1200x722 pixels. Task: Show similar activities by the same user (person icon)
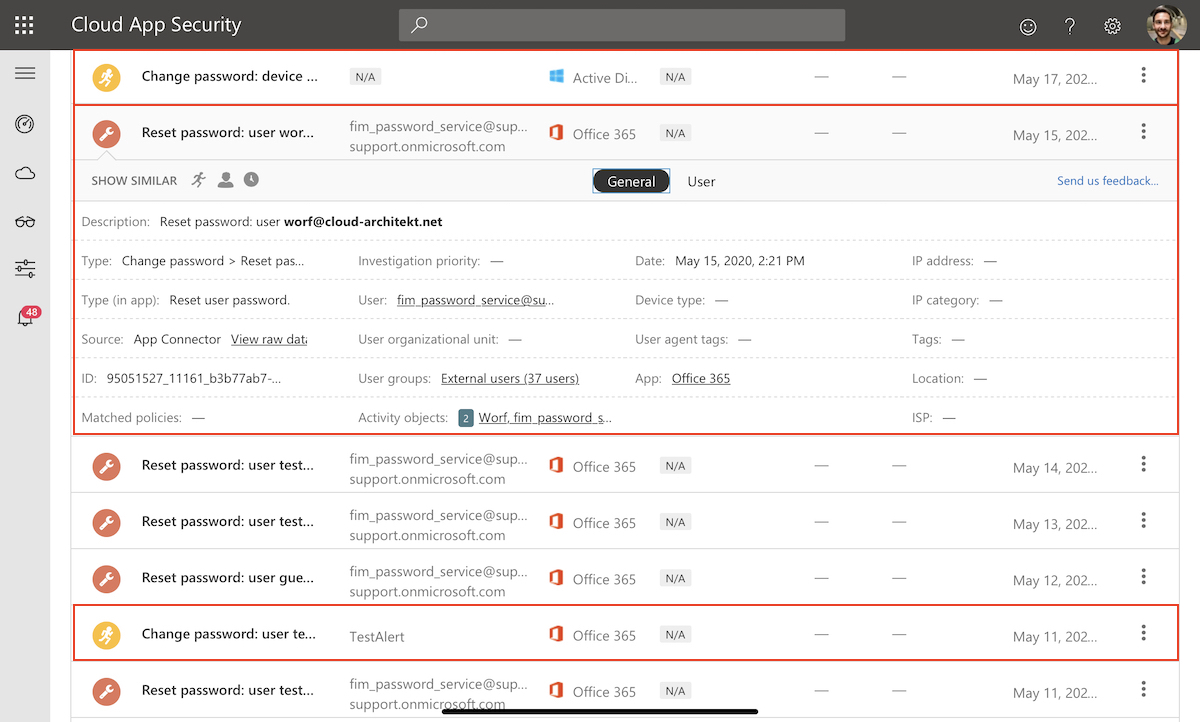coord(226,180)
